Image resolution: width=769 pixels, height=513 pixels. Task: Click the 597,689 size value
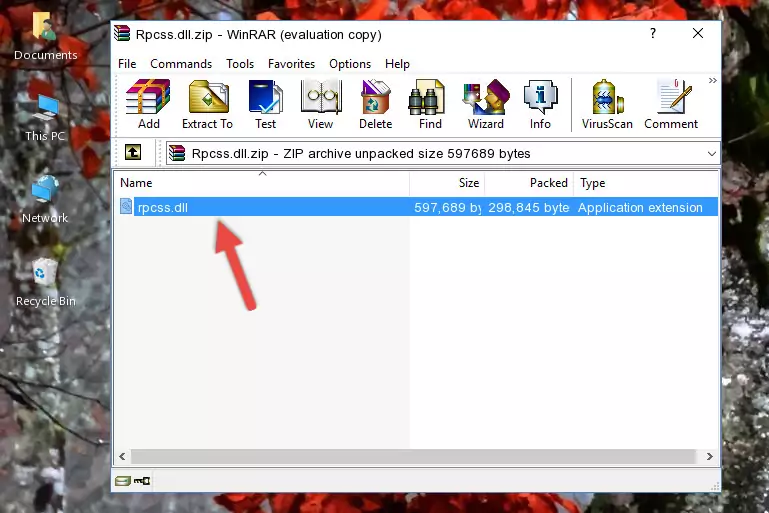[447, 207]
